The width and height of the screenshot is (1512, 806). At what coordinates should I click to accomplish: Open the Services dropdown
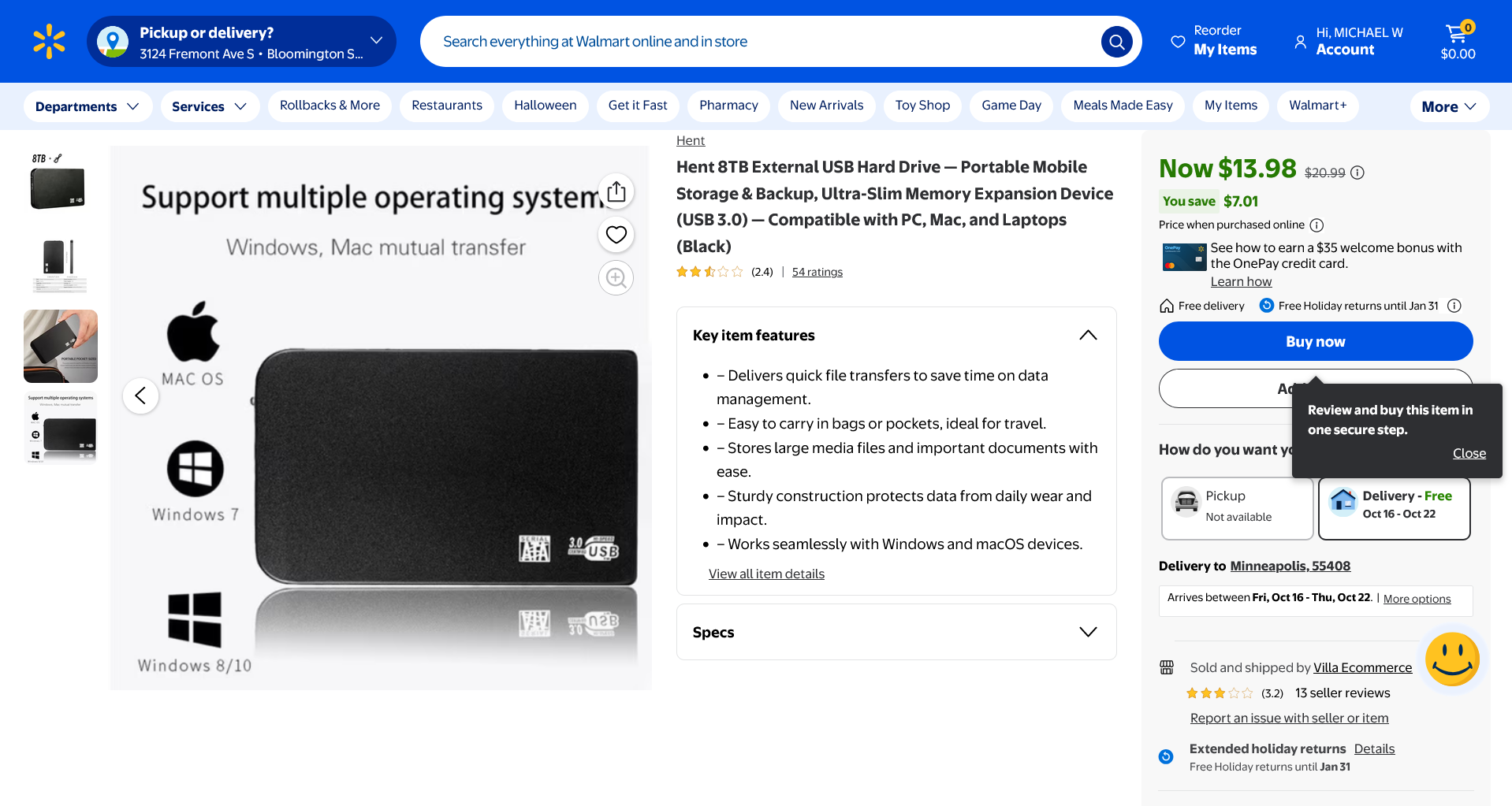(210, 106)
